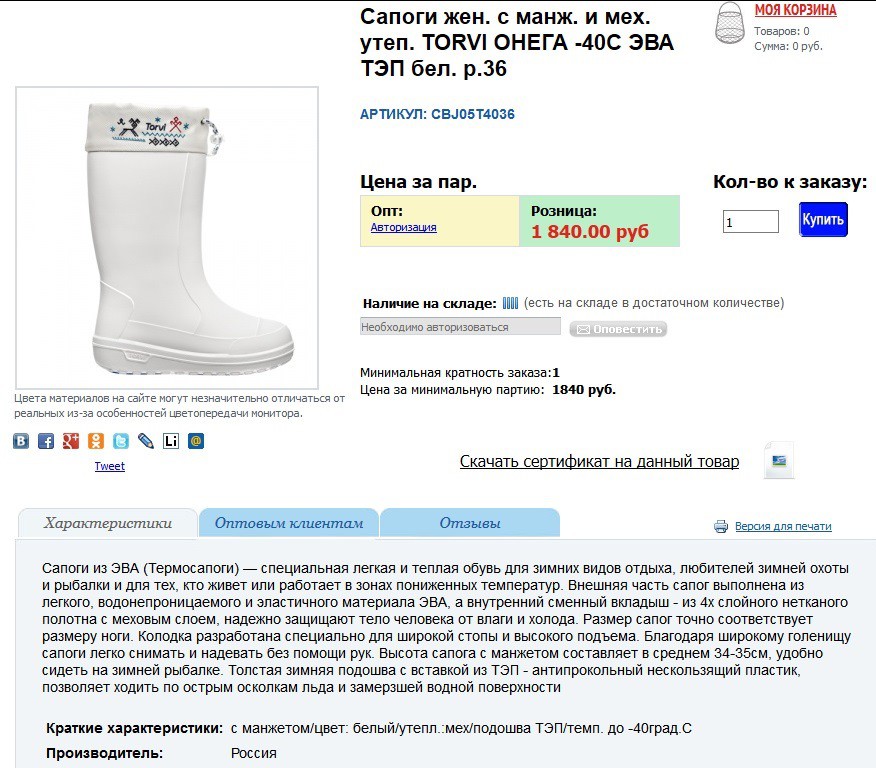
Task: Click the printer icon
Action: 721,526
